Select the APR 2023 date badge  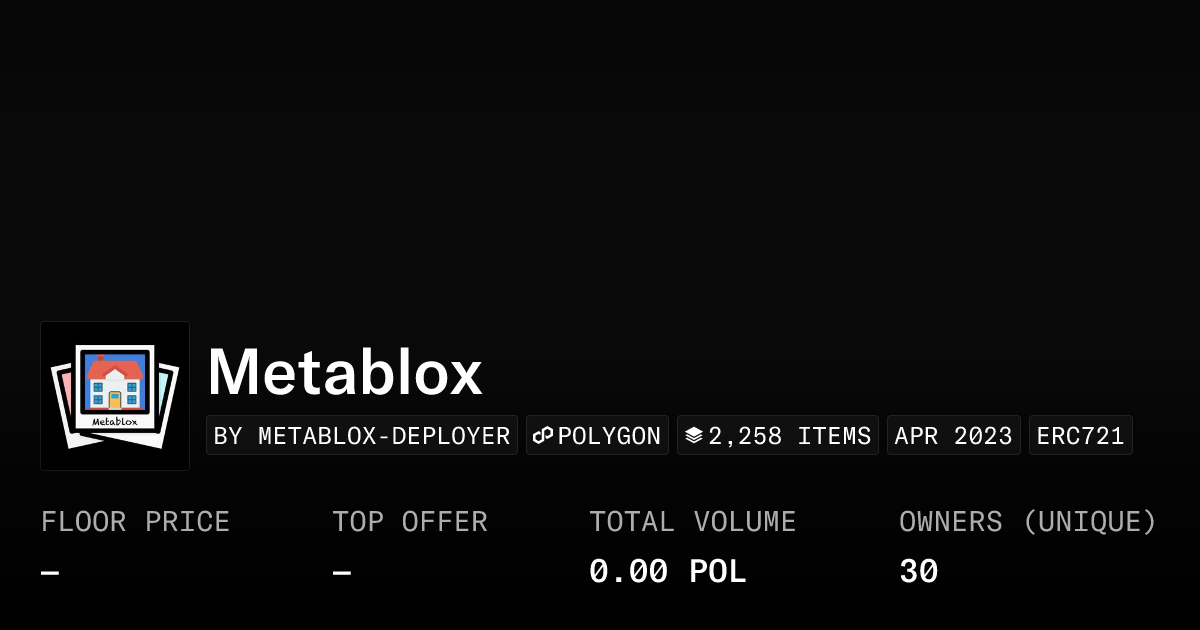954,436
